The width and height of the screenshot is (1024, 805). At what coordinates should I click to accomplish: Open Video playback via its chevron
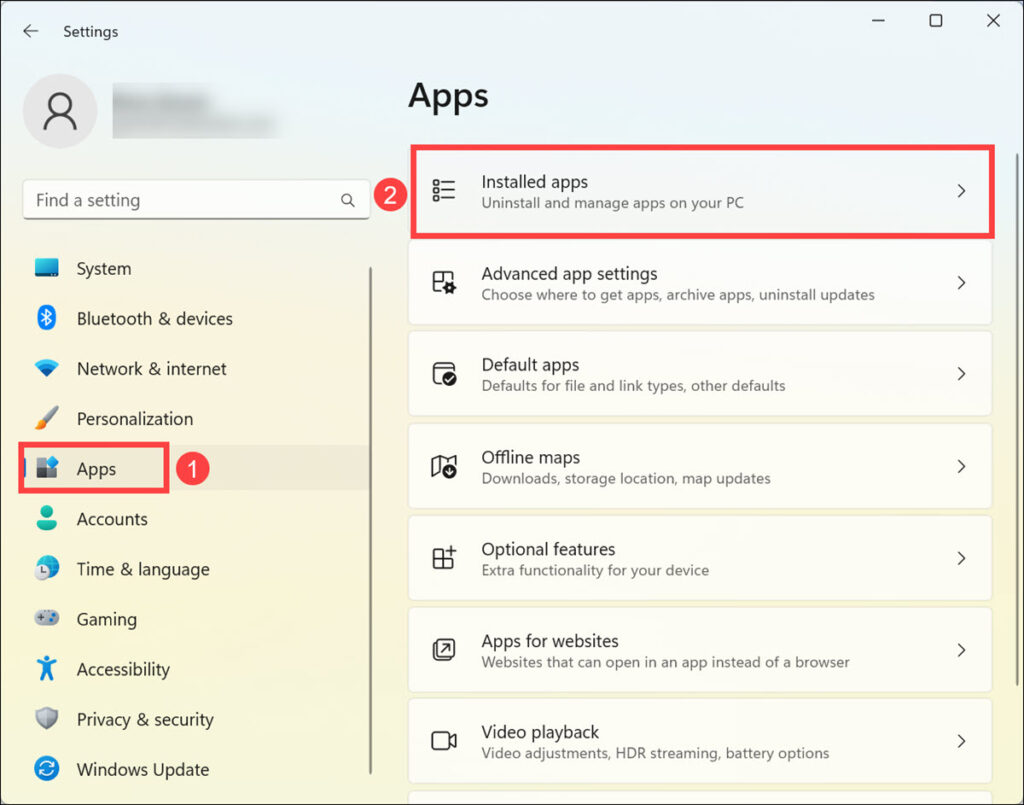pyautogui.click(x=960, y=741)
